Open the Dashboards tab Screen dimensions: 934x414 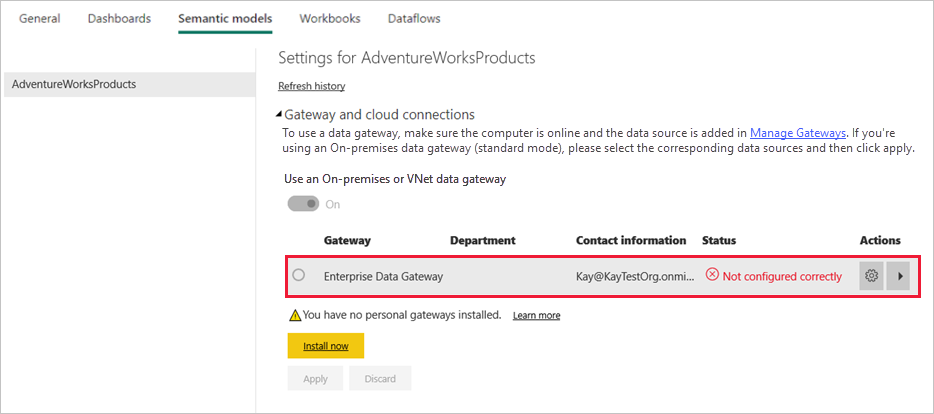click(119, 18)
